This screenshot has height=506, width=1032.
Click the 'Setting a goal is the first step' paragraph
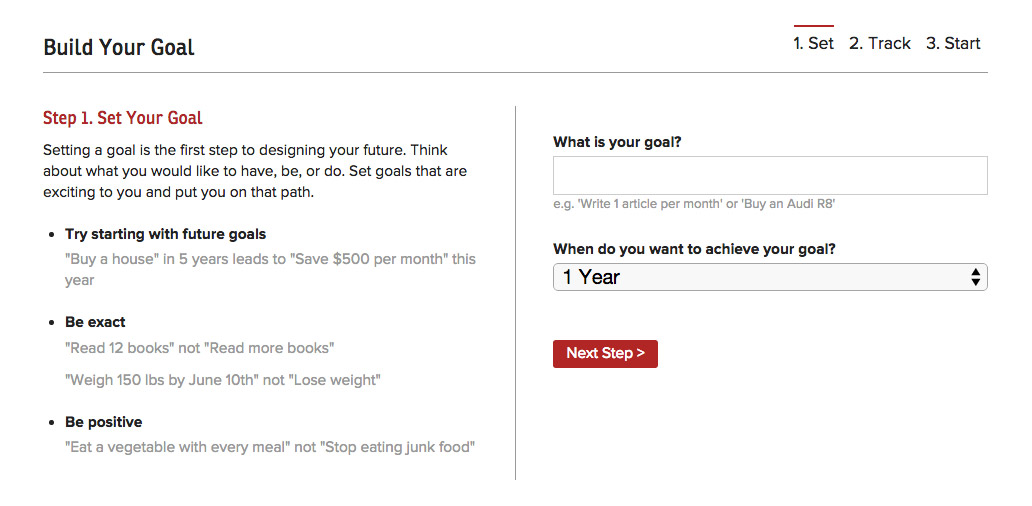click(254, 170)
